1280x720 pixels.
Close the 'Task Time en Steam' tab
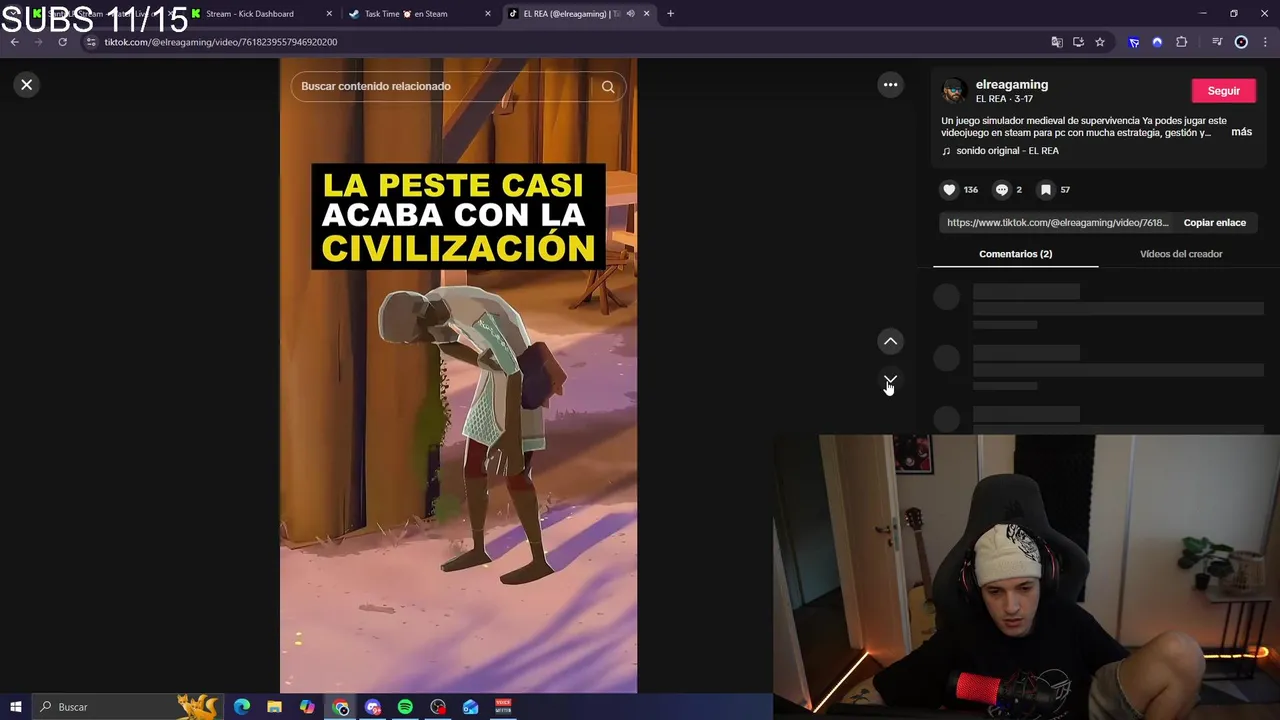(x=488, y=14)
